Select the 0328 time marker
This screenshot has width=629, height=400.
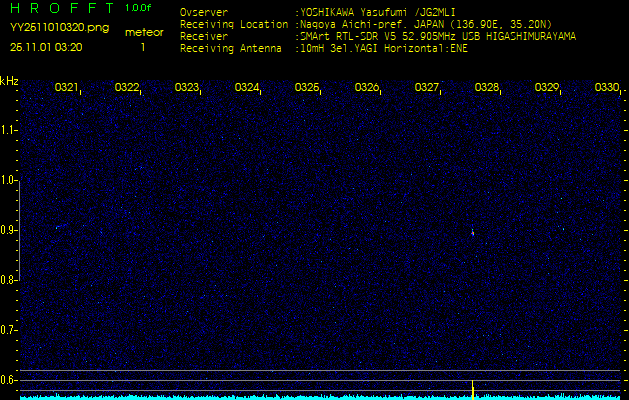click(x=487, y=88)
